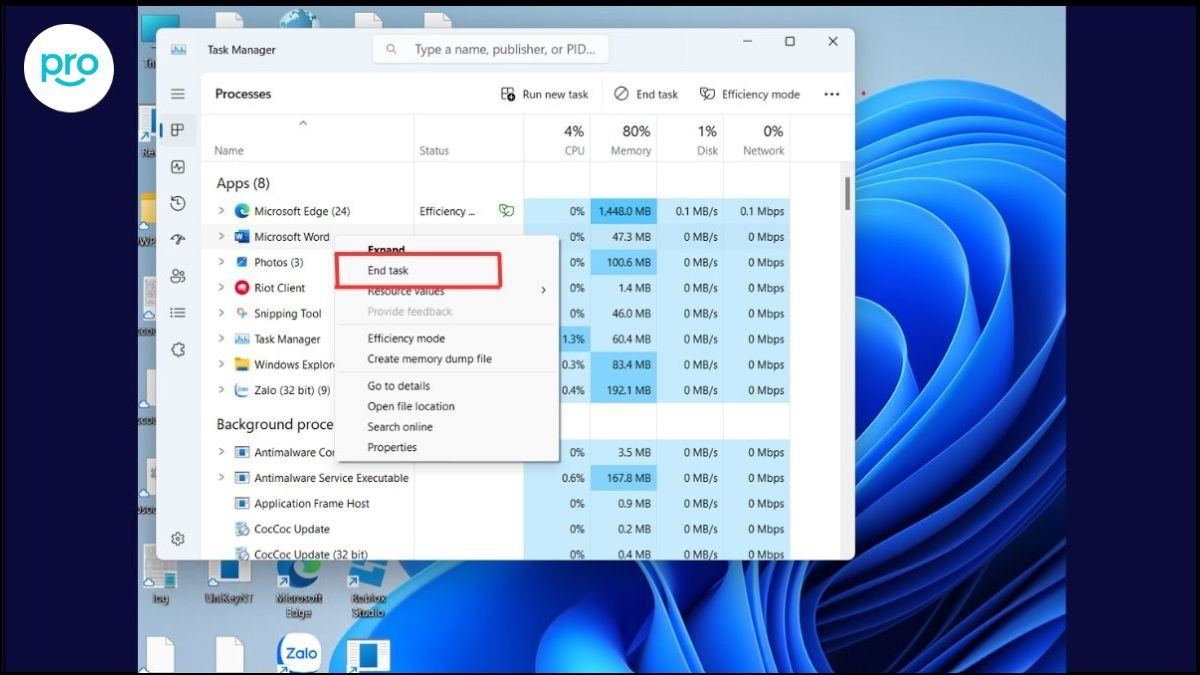Viewport: 1200px width, 675px height.
Task: Expand the Task Manager process group
Action: pyautogui.click(x=221, y=339)
